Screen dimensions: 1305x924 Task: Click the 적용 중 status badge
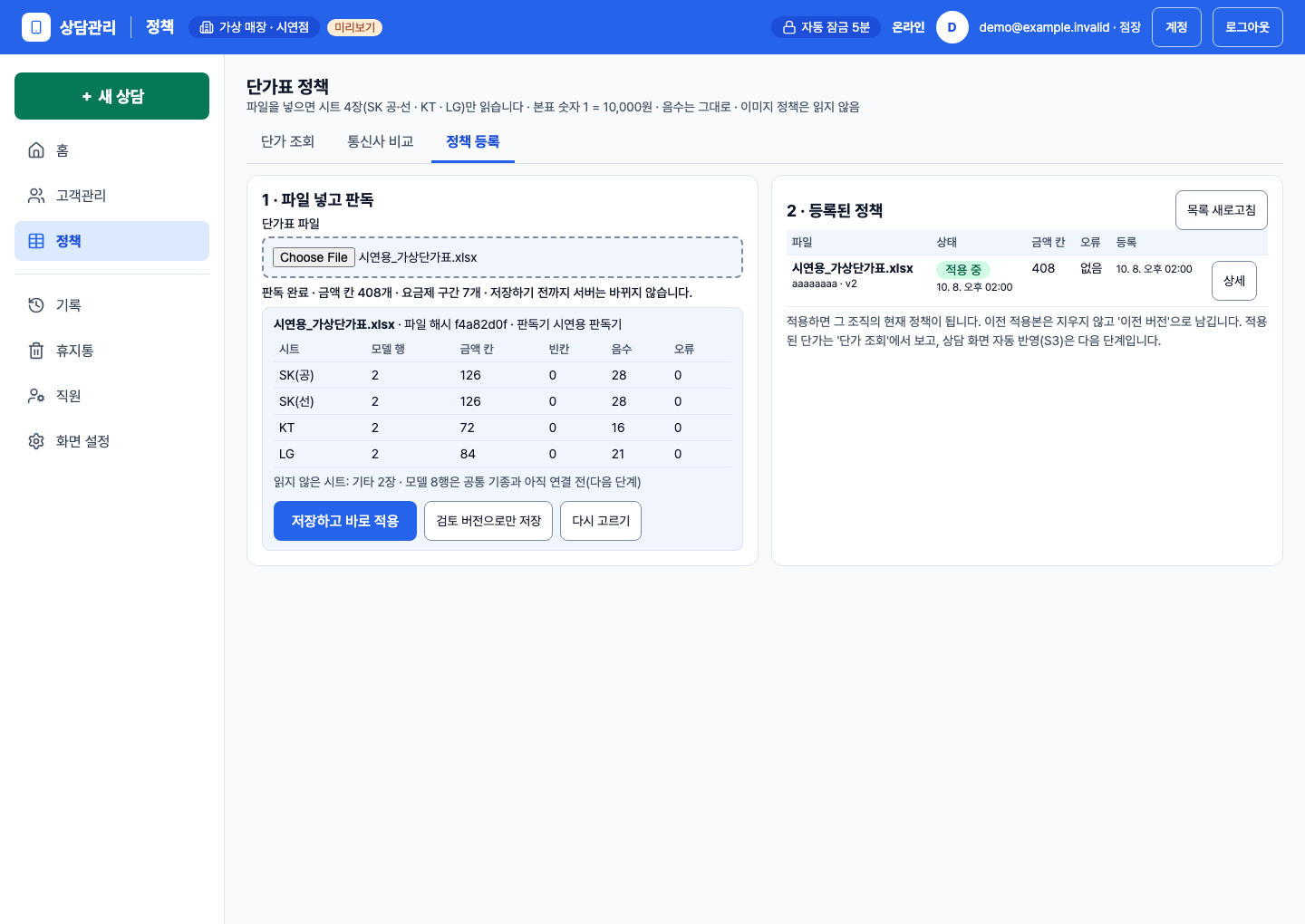[x=963, y=270]
